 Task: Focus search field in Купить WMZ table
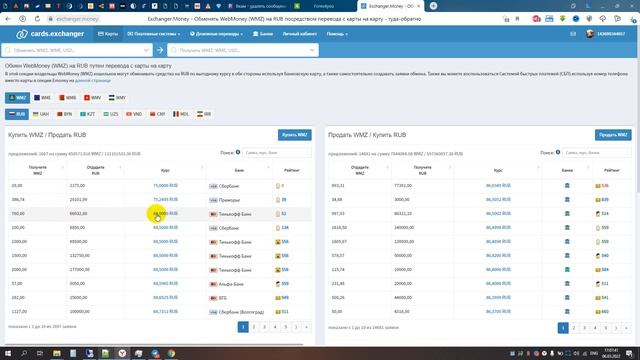pyautogui.click(x=277, y=153)
